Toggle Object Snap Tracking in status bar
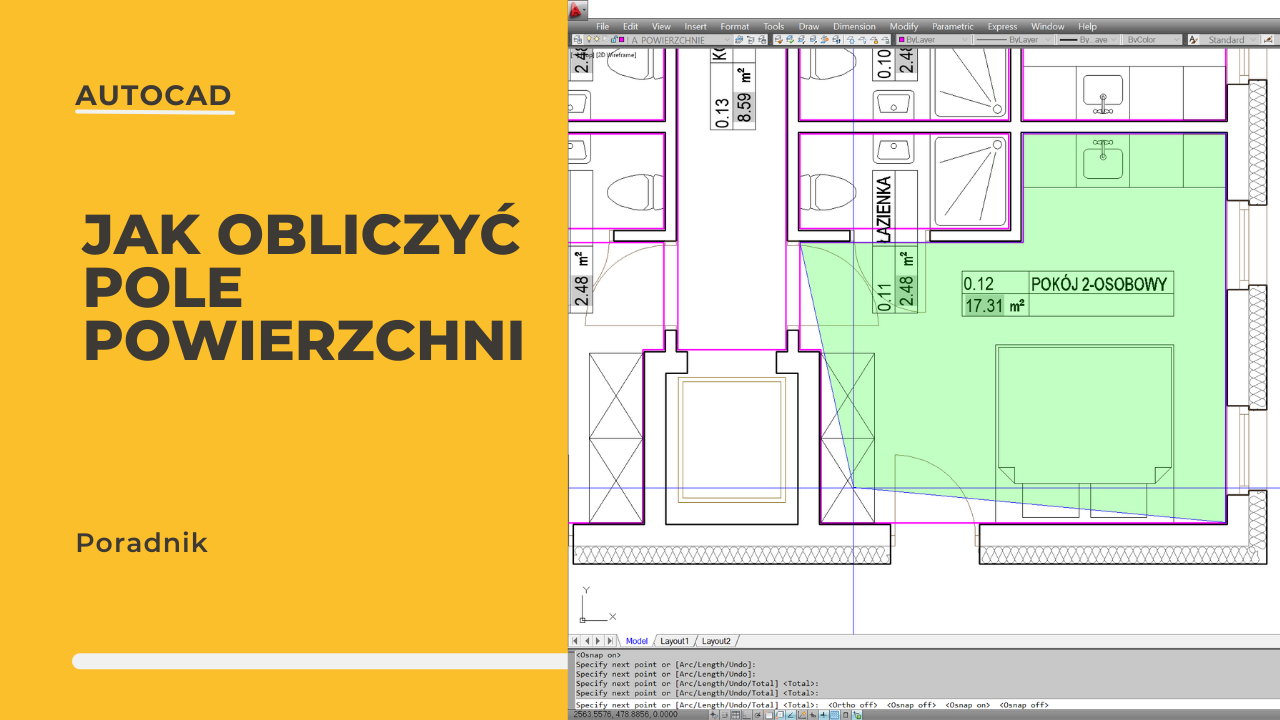The width and height of the screenshot is (1280, 720). 790,715
